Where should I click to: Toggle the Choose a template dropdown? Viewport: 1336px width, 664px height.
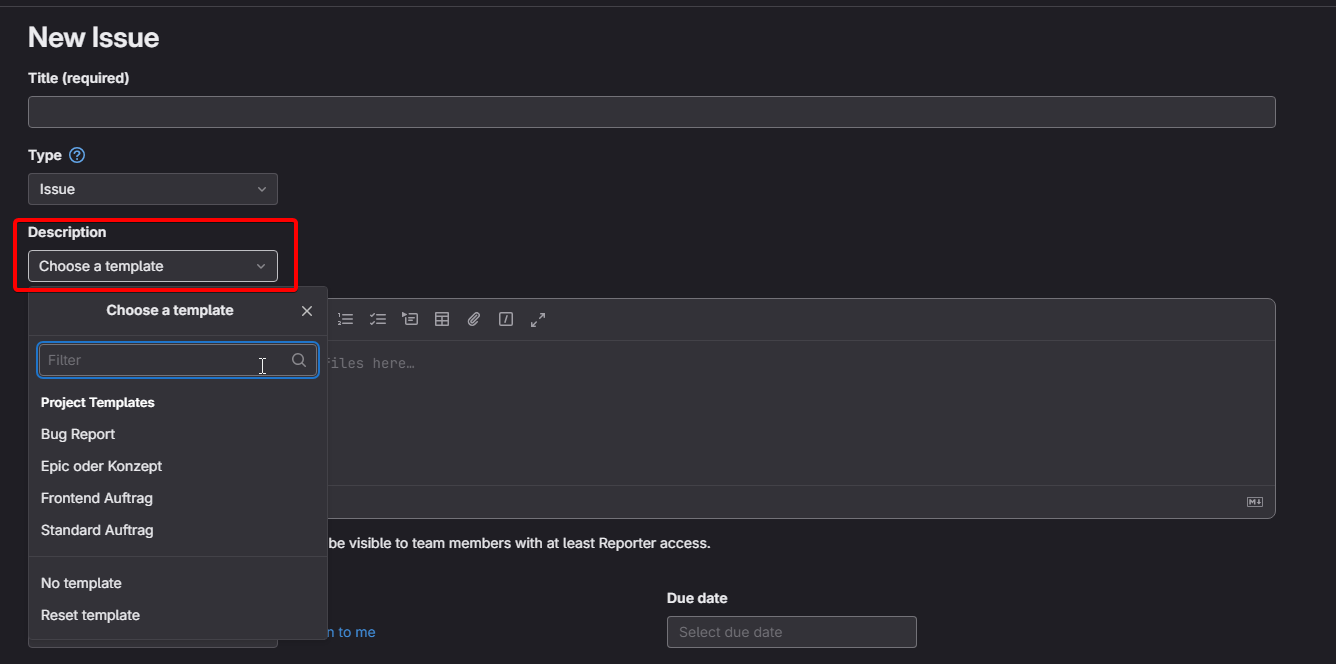click(x=153, y=266)
